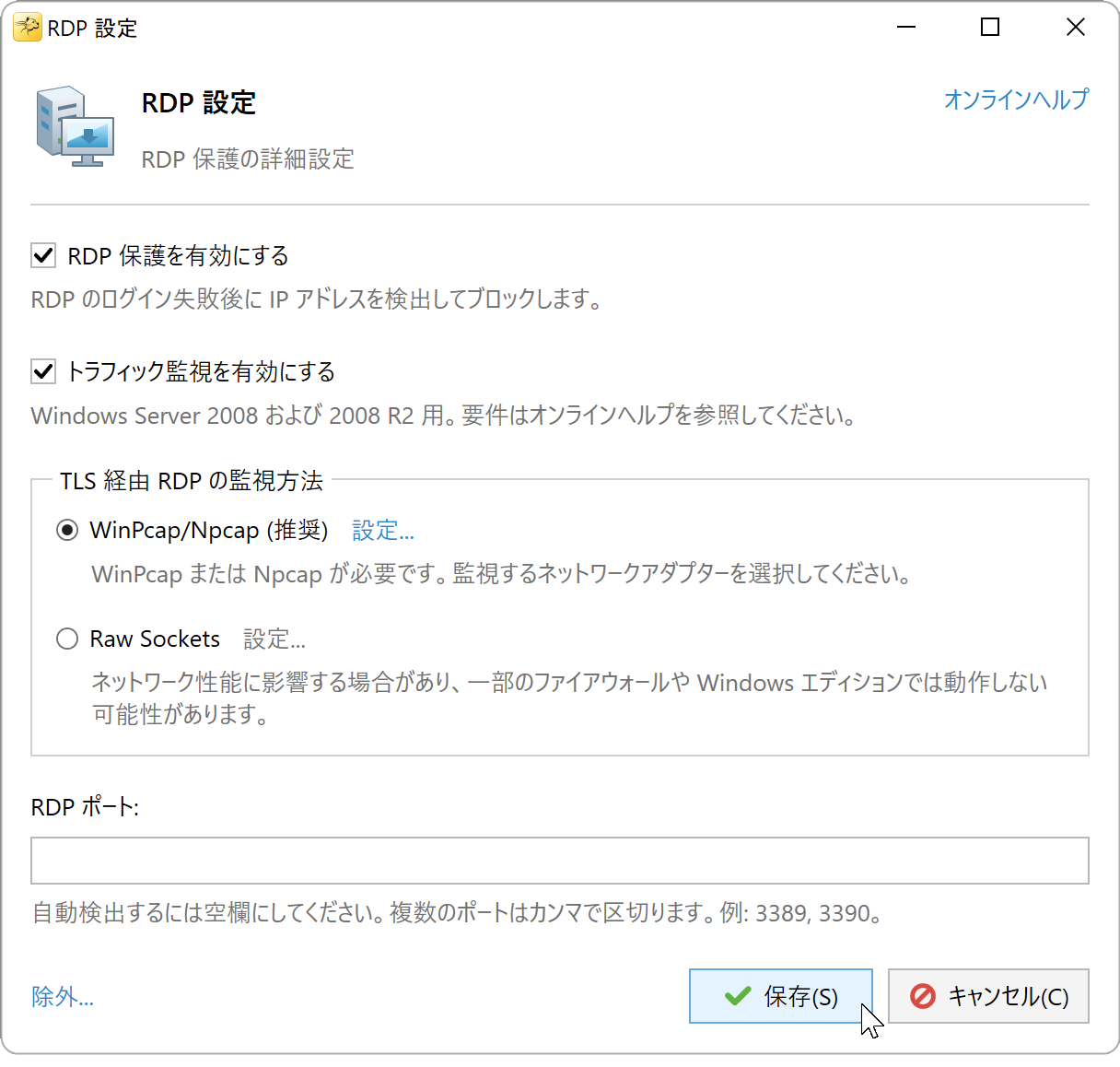Click the 保存(S) button
Screen dimensions: 1120x1067
click(781, 996)
